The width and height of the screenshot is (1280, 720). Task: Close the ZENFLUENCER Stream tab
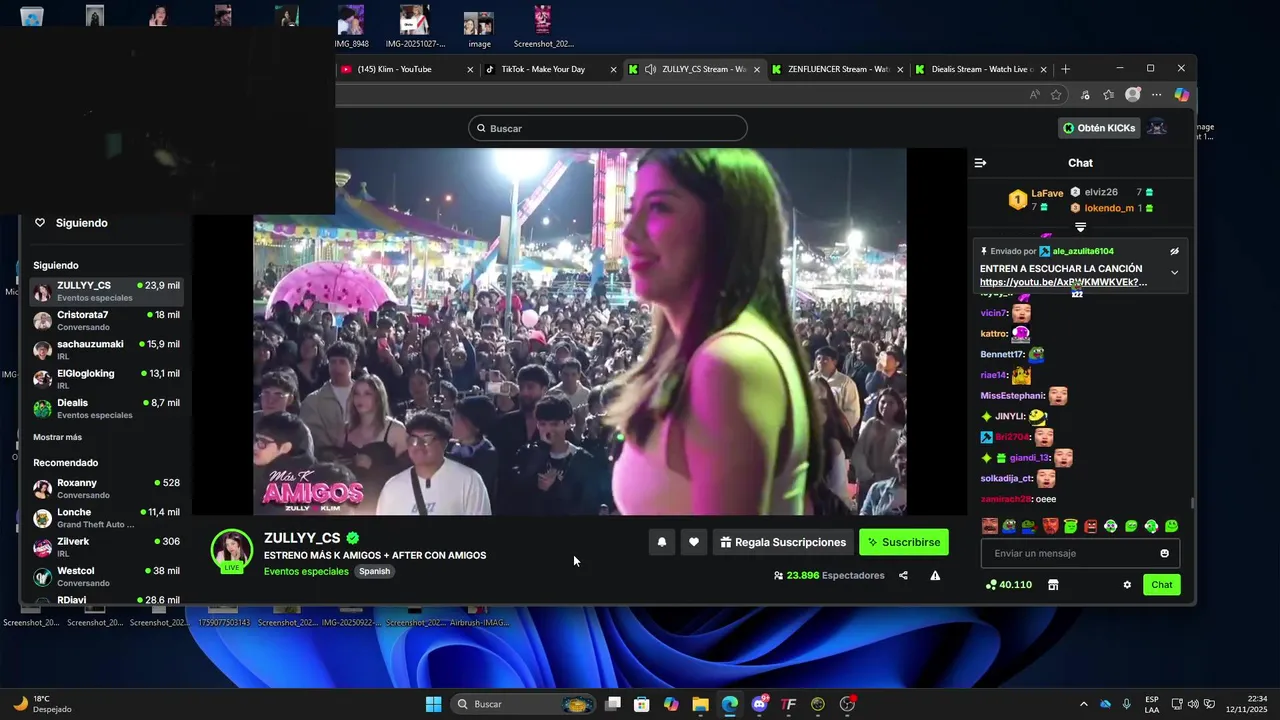(x=900, y=69)
